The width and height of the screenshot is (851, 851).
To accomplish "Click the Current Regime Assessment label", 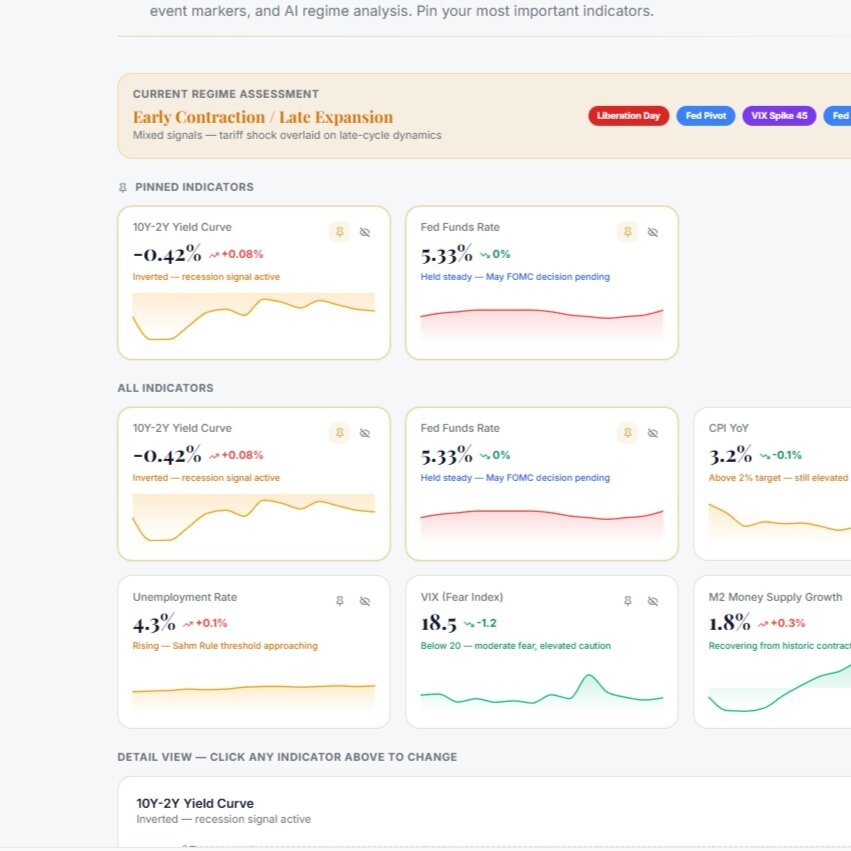I will 226,94.
